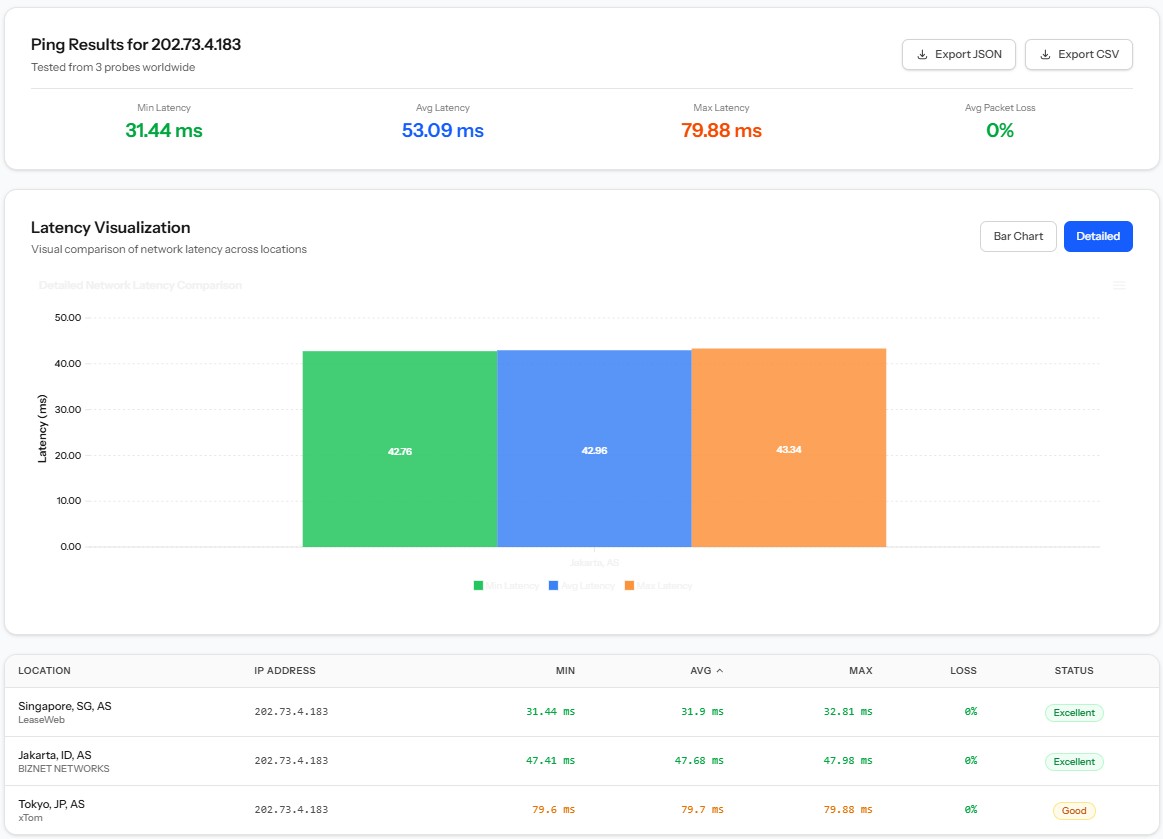Sort table by IP ADDRESS column header
Screen dimensions: 1163x839
(285, 671)
